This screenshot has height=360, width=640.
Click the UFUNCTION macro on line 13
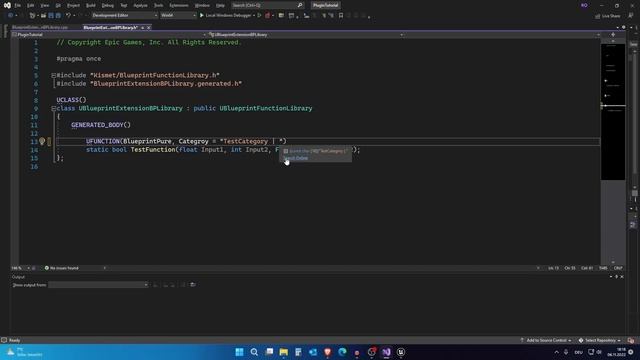[103, 141]
